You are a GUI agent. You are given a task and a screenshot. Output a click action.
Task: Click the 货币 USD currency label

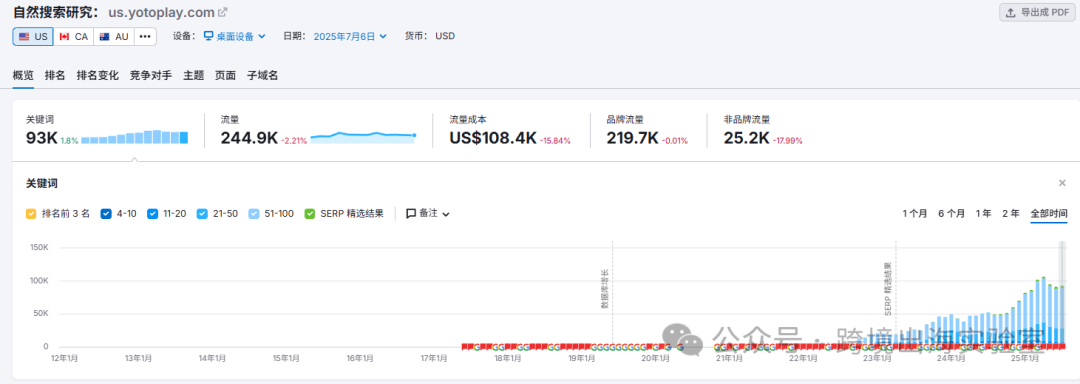430,36
